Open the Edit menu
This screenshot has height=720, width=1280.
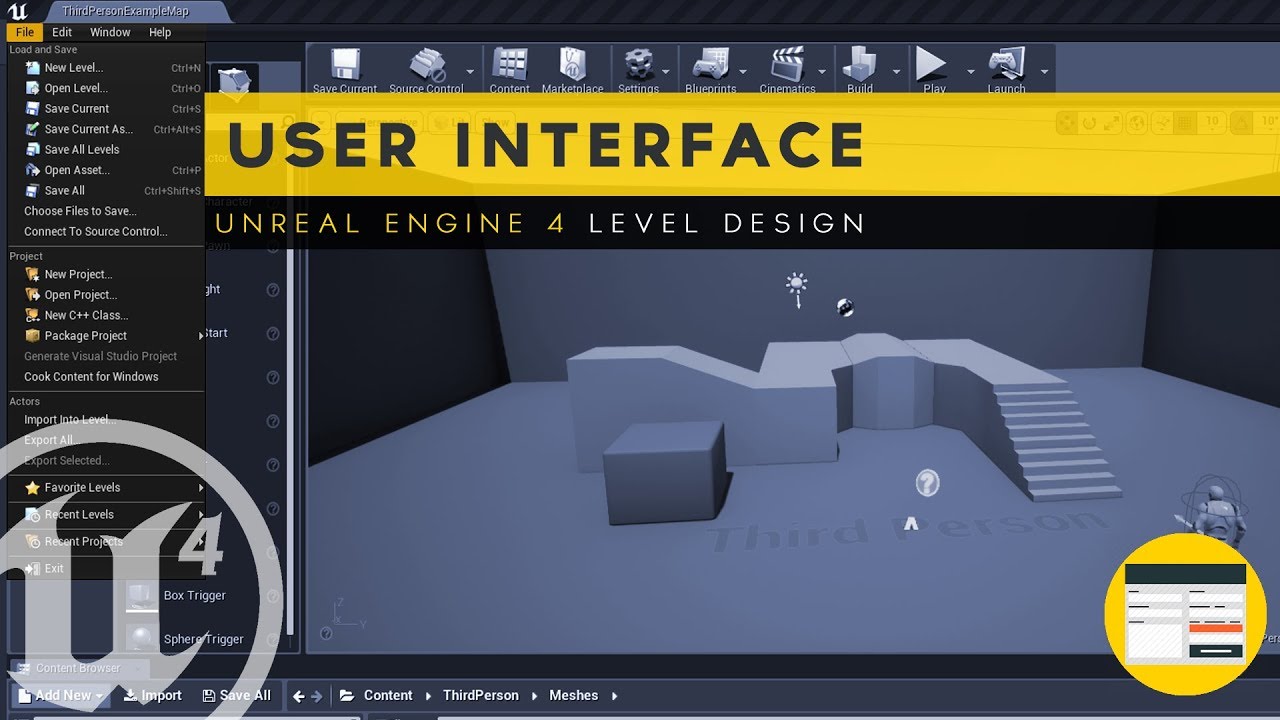[62, 32]
